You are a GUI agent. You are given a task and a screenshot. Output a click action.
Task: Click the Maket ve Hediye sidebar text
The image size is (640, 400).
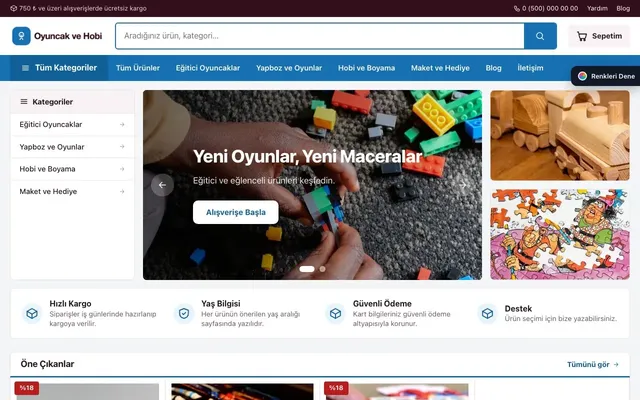click(x=48, y=191)
